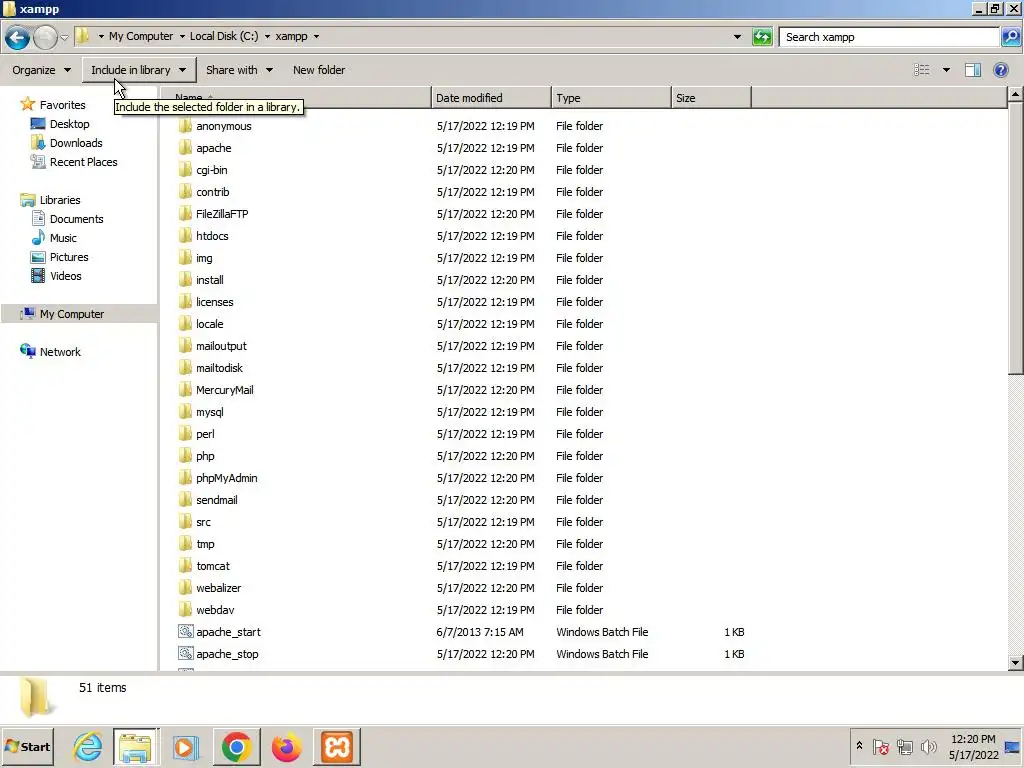The image size is (1024, 768).
Task: Click the taskbar clock 12:20 PM
Action: click(973, 739)
